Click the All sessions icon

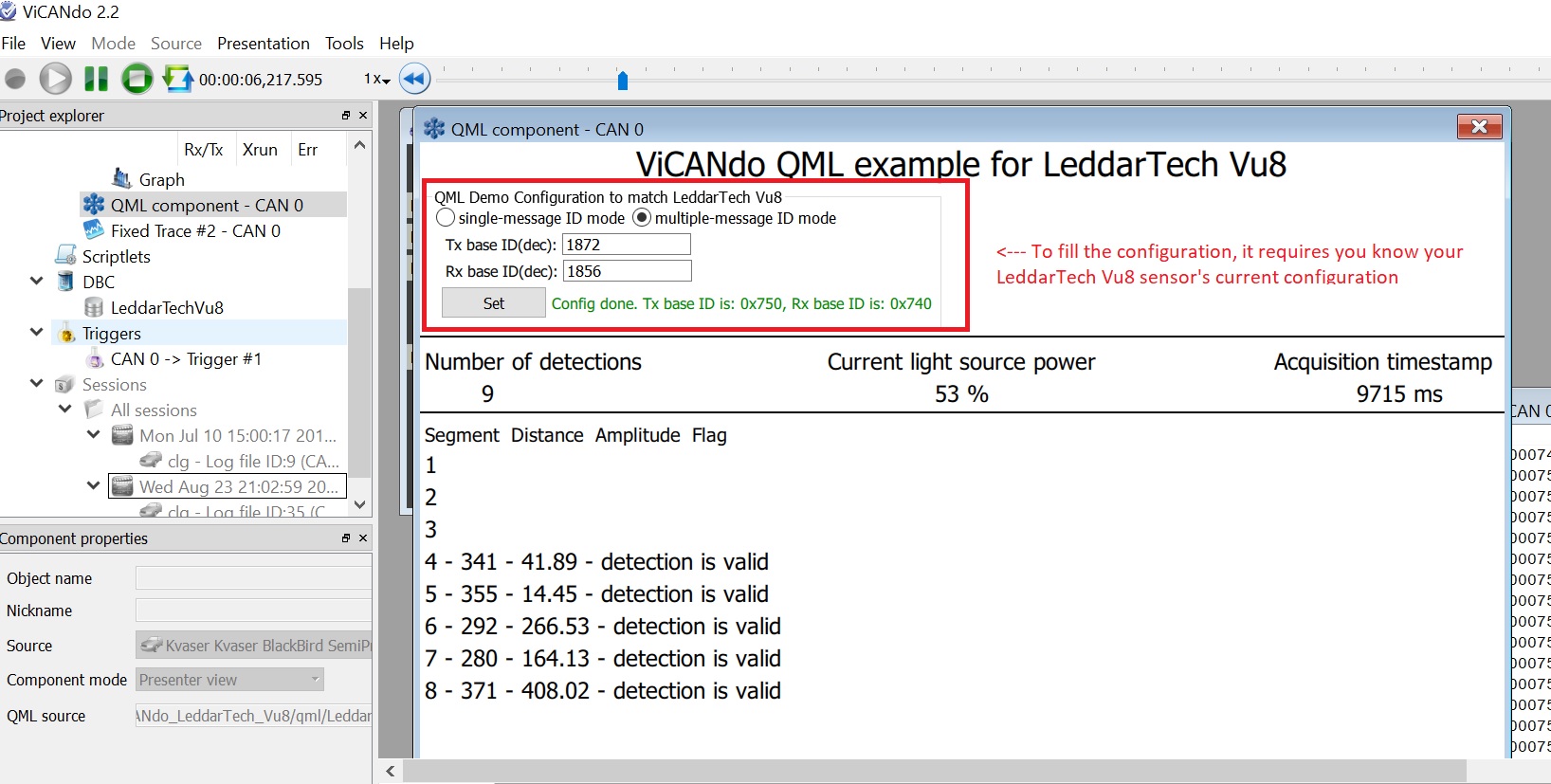pos(93,410)
